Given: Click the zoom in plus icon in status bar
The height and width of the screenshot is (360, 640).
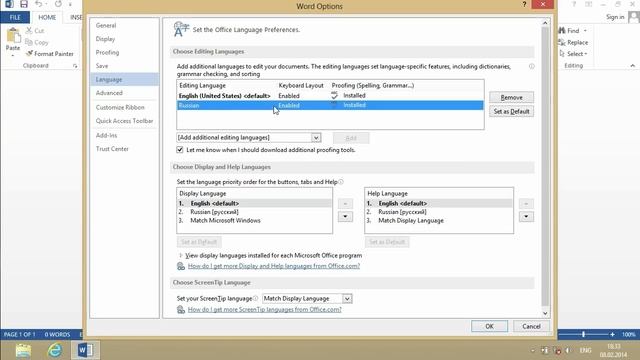Looking at the screenshot, I should pos(612,334).
